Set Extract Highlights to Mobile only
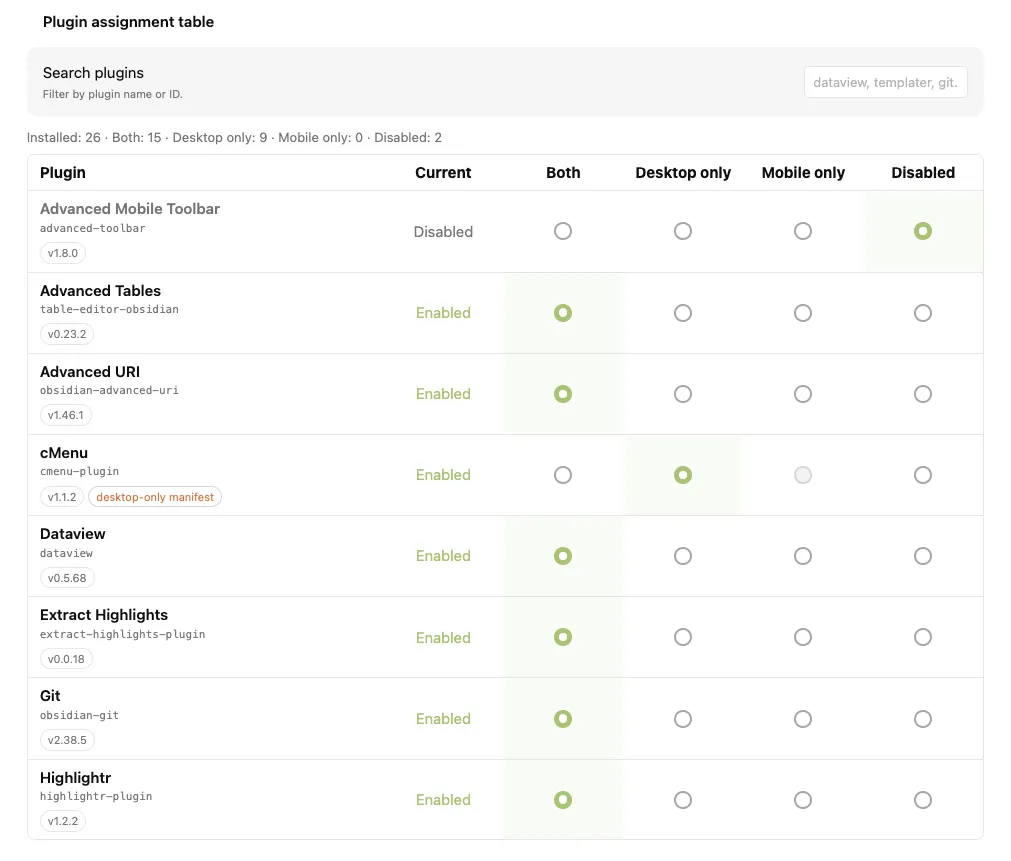The image size is (1011, 861). coord(803,637)
